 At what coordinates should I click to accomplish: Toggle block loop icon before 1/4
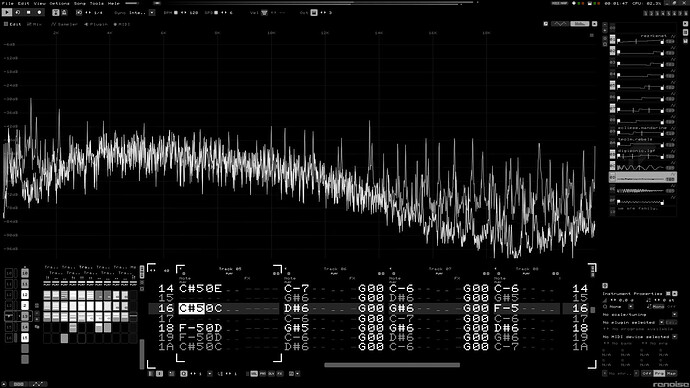point(79,13)
